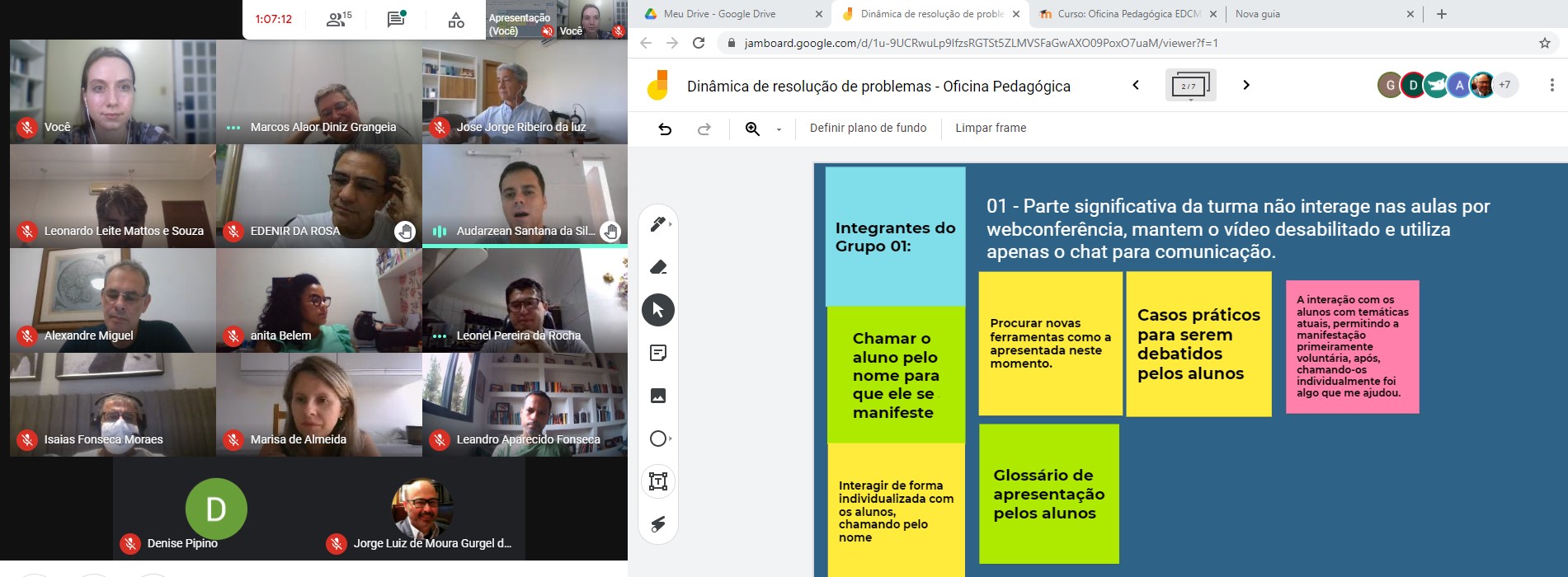Click the Add image tool
This screenshot has width=1568, height=577.
tap(657, 396)
